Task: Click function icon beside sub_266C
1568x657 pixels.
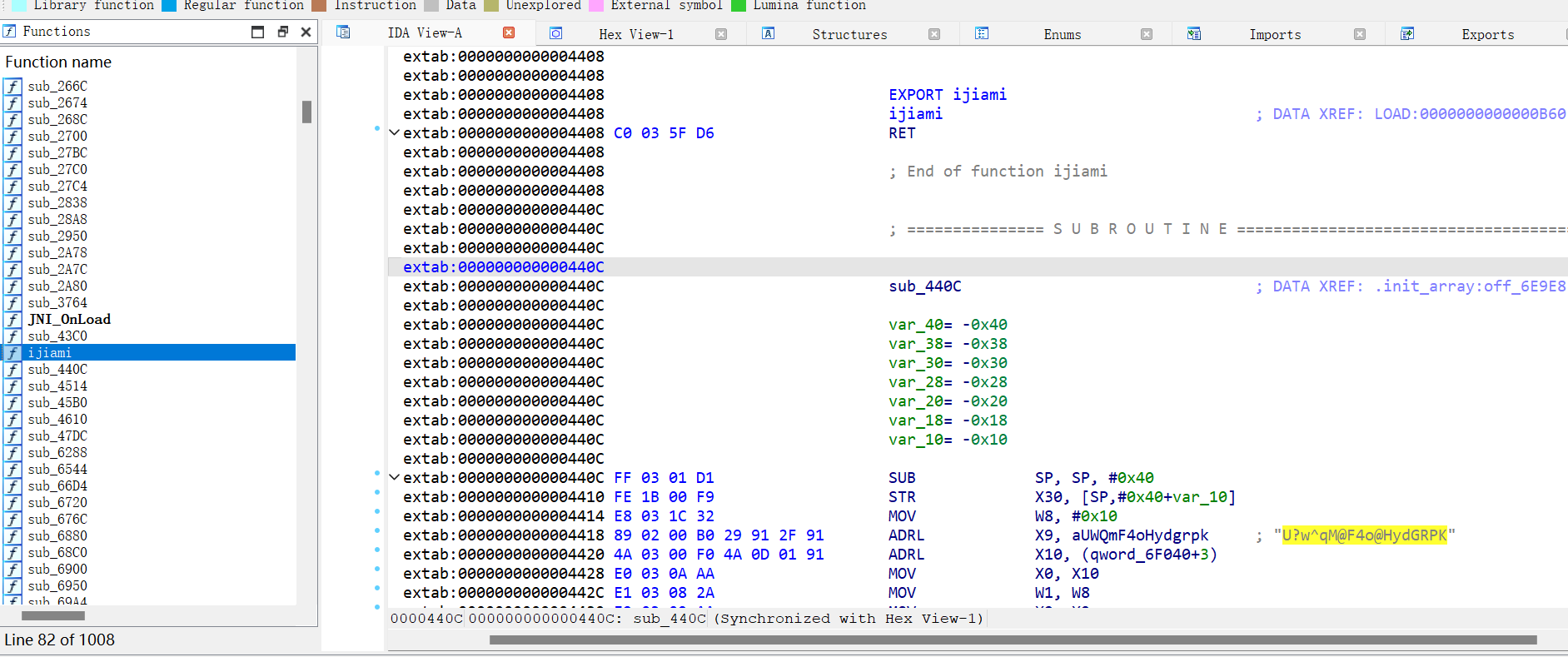Action: point(12,87)
